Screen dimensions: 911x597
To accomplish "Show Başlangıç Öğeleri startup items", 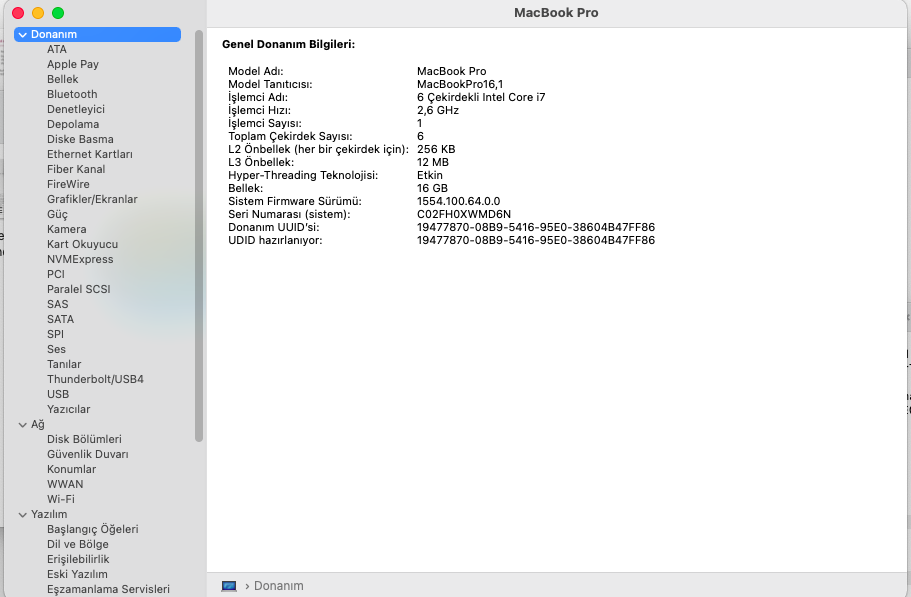I will [x=92, y=529].
